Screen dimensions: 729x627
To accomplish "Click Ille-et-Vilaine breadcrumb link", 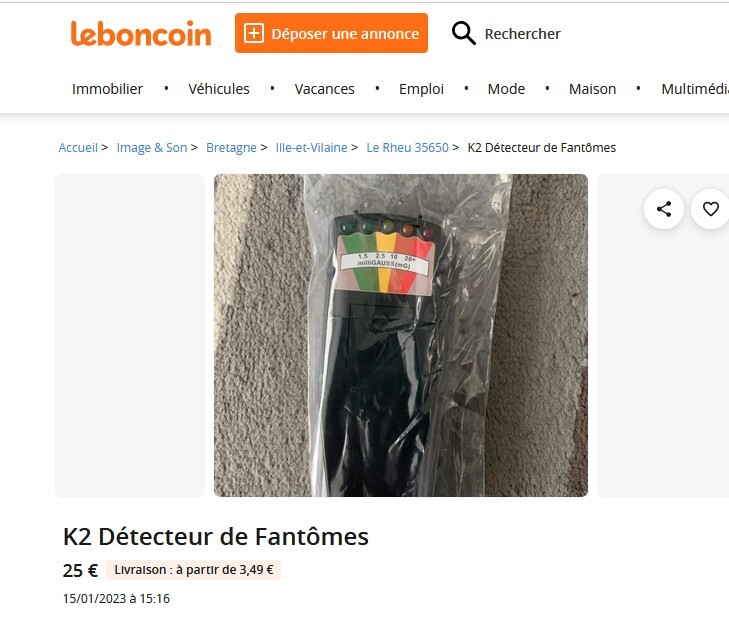I will tap(311, 148).
